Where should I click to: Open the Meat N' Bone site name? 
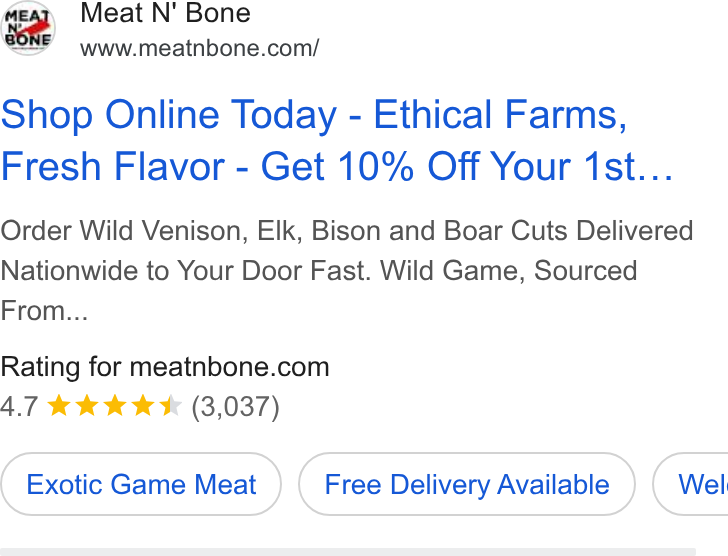tap(165, 13)
